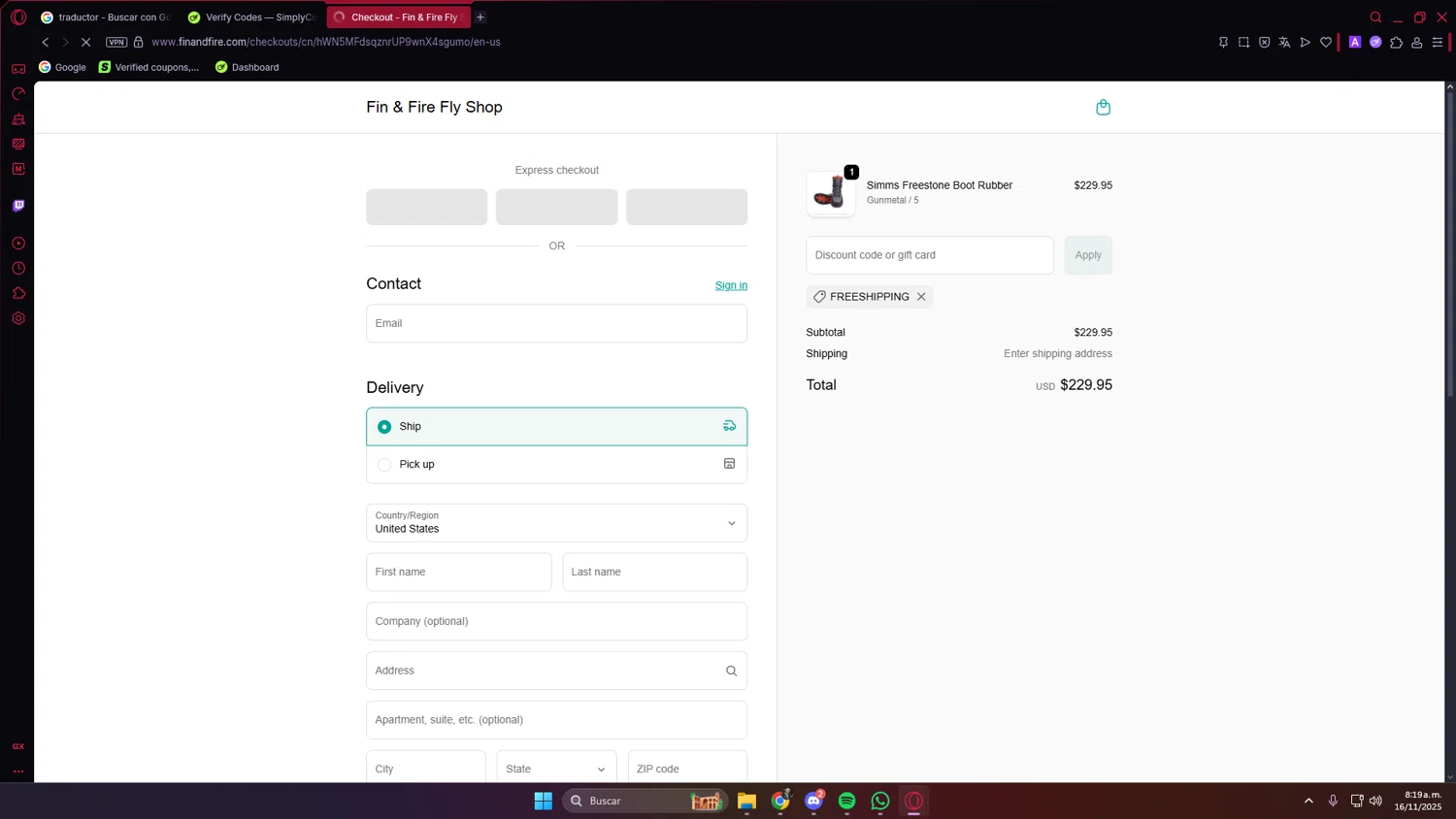Open the Google bookmark
This screenshot has height=819, width=1456.
(x=62, y=67)
